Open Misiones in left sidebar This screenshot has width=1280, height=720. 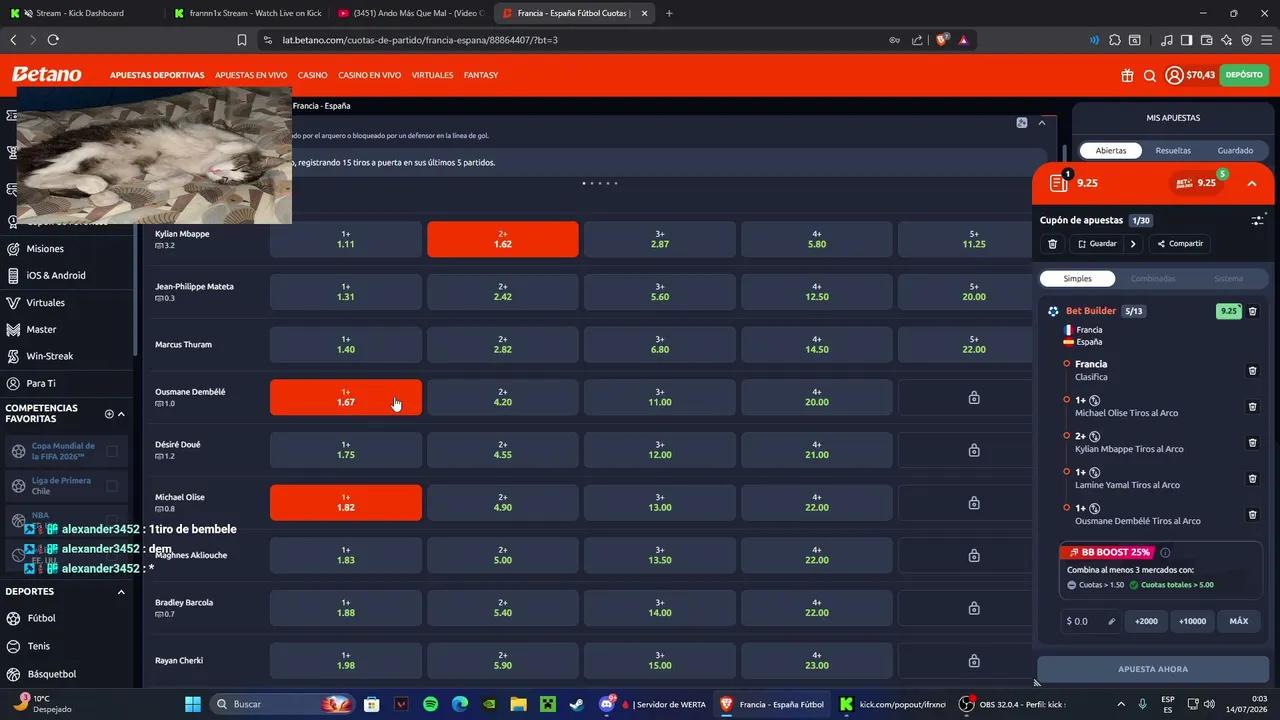pos(45,249)
